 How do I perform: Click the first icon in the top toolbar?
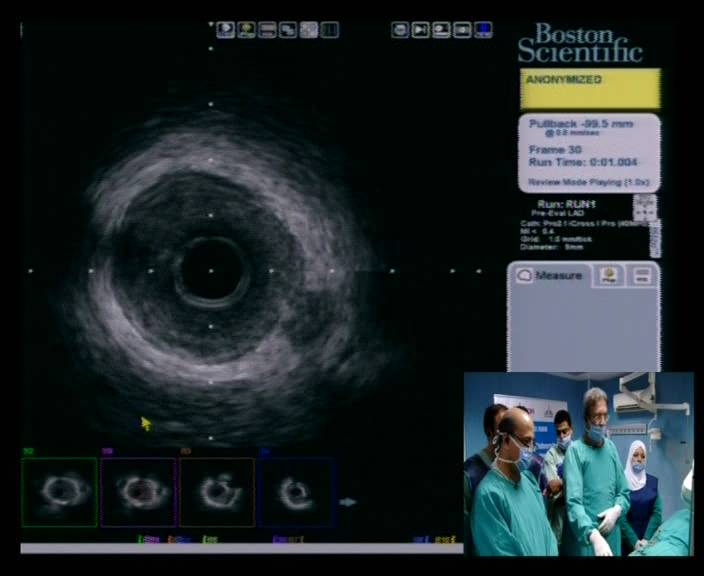point(225,30)
